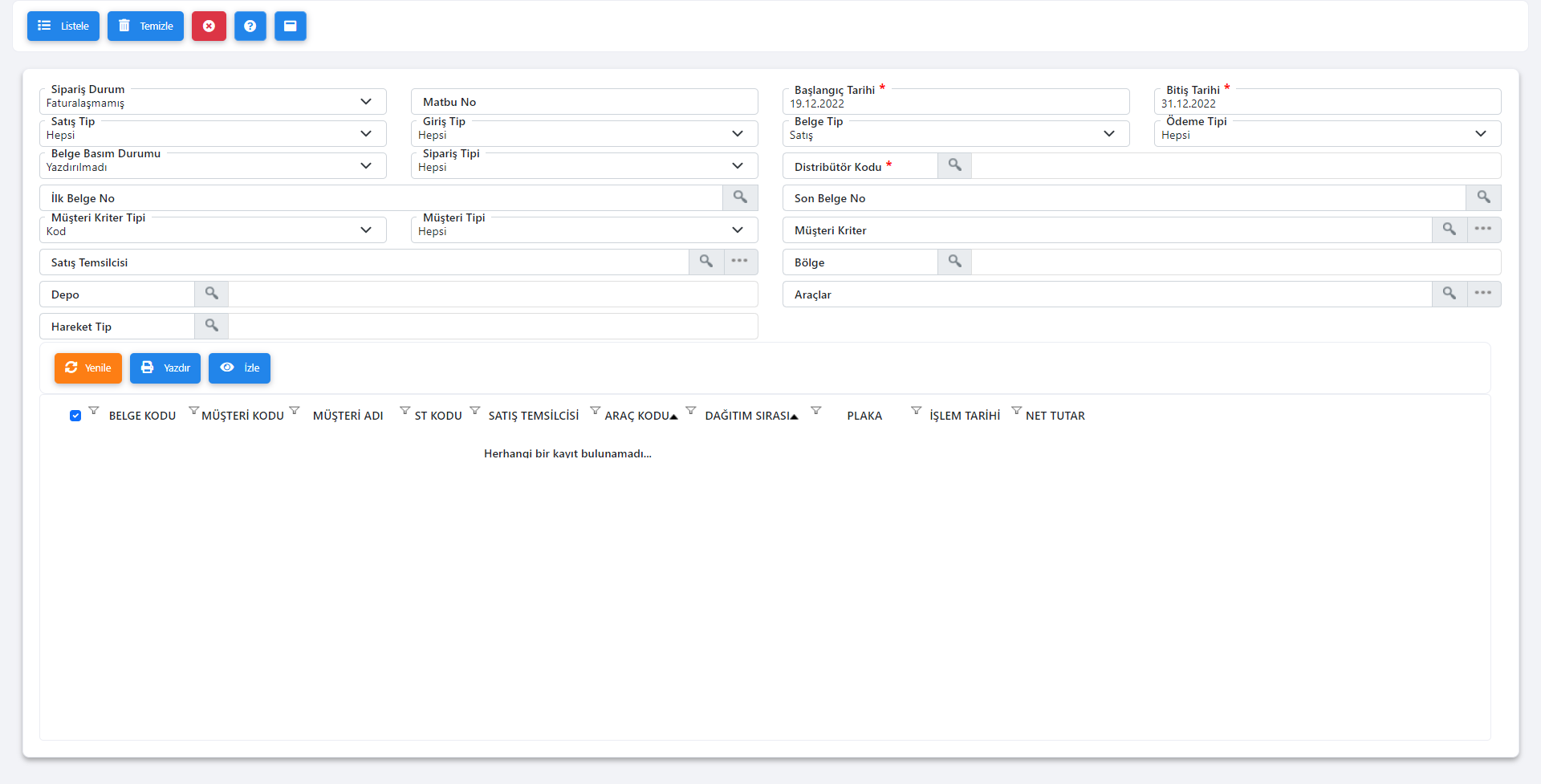
Task: Click the Depo search magnifier icon
Action: [212, 294]
